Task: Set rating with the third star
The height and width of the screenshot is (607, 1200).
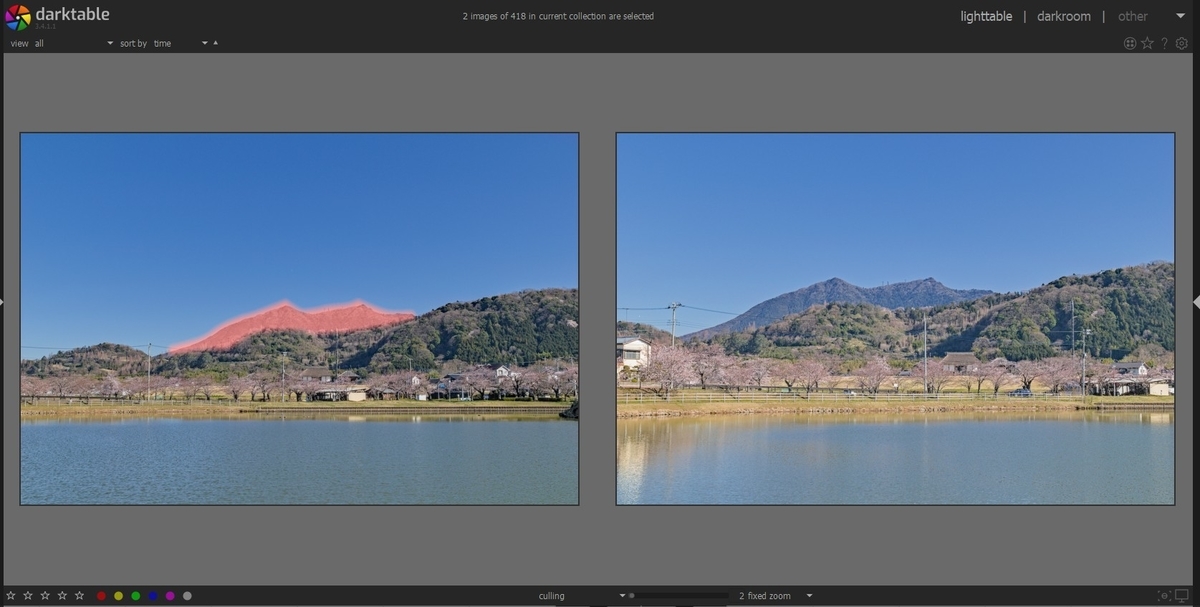Action: pos(45,596)
